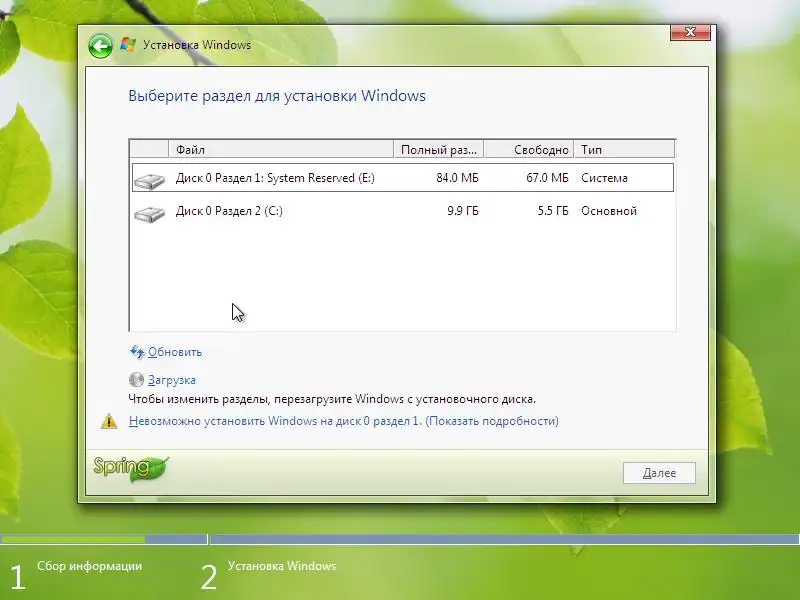Select row Диск 0 Раздел 2 (C:)
800x600 pixels.
click(403, 211)
